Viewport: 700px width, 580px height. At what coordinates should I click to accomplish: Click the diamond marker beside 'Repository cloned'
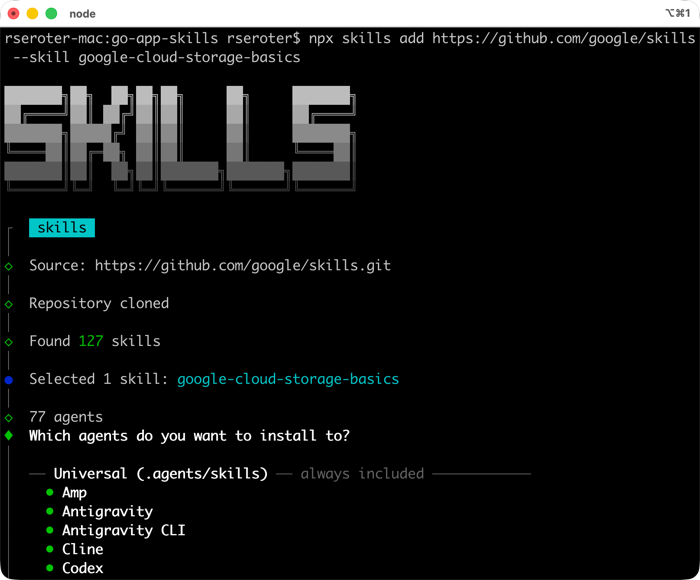tap(8, 305)
